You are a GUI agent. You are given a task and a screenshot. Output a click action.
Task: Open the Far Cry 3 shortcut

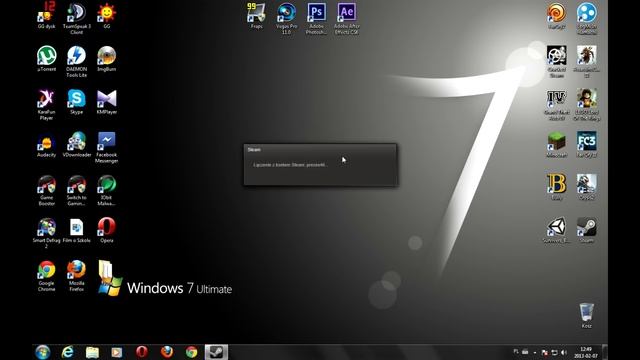point(587,144)
